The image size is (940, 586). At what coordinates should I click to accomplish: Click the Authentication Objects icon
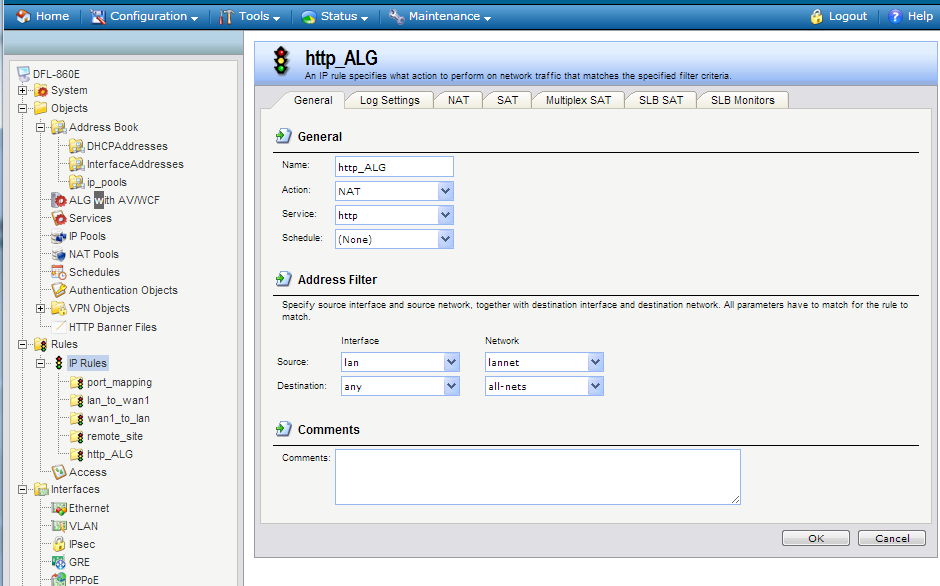click(x=59, y=290)
